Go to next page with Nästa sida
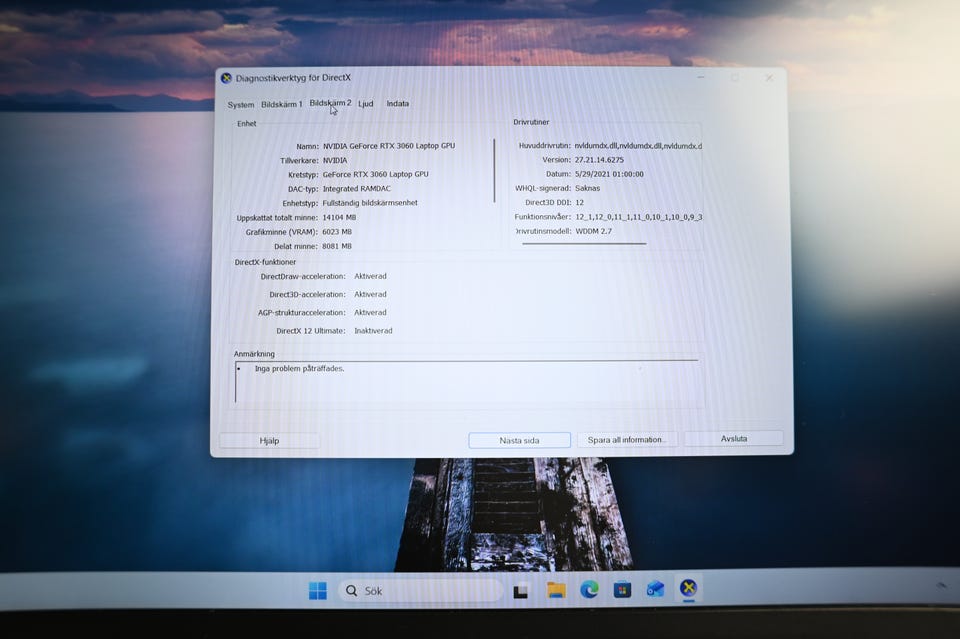 tap(519, 440)
